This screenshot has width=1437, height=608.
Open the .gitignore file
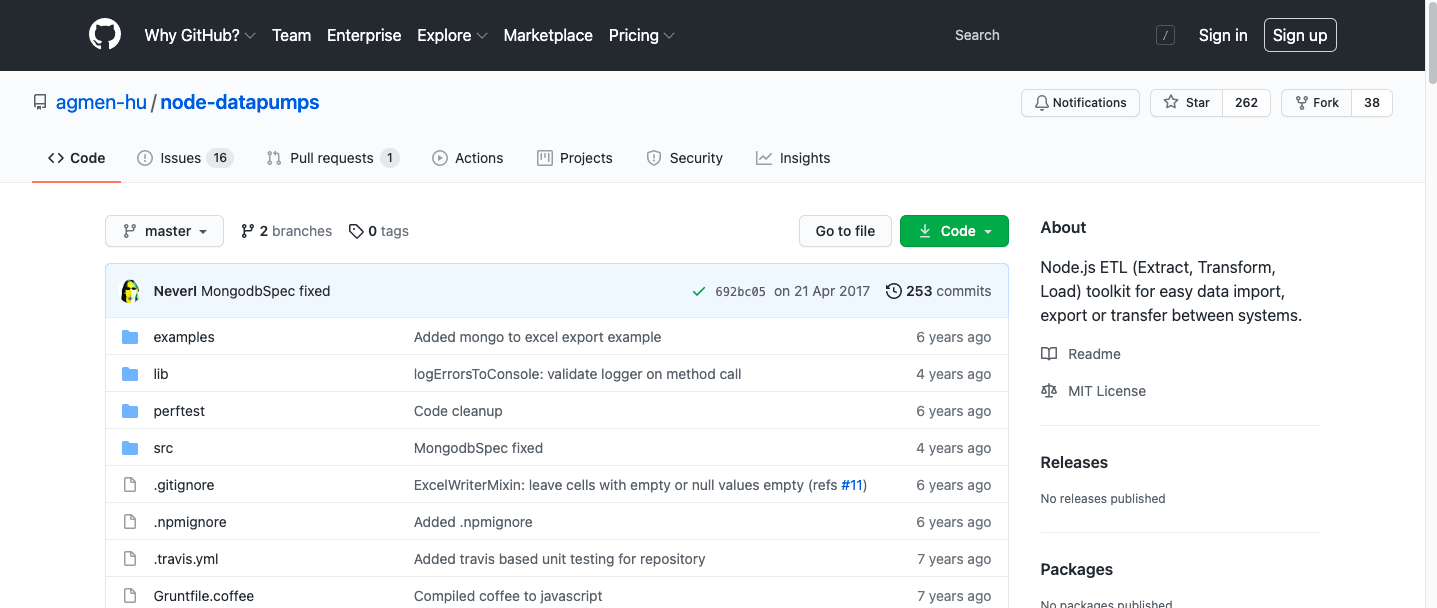tap(184, 485)
